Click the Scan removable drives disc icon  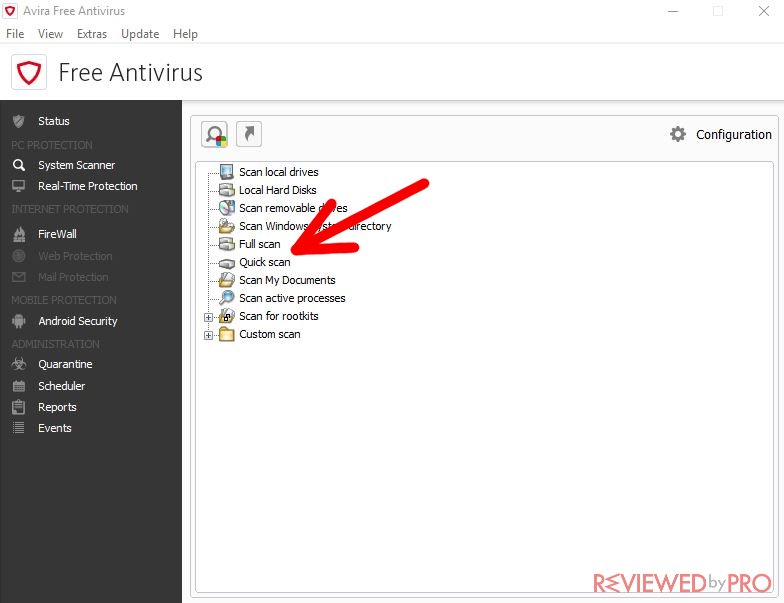click(226, 208)
